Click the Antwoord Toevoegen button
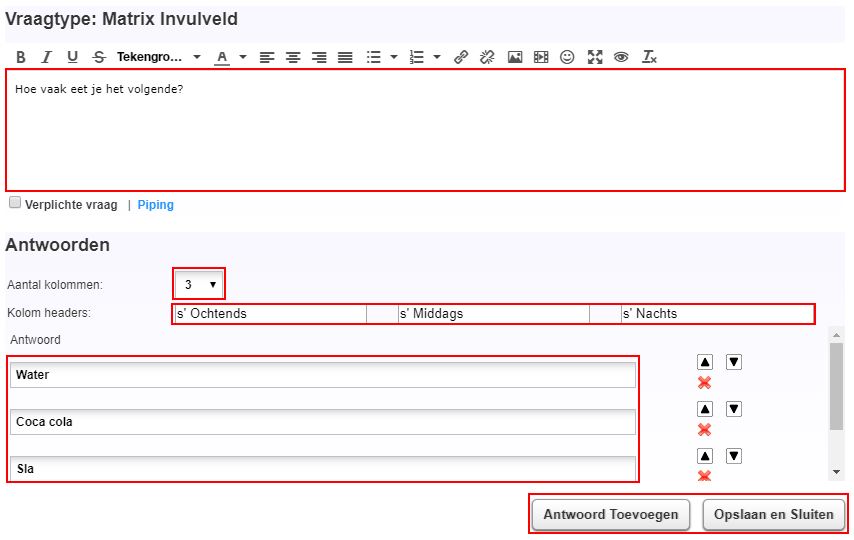 coord(610,515)
